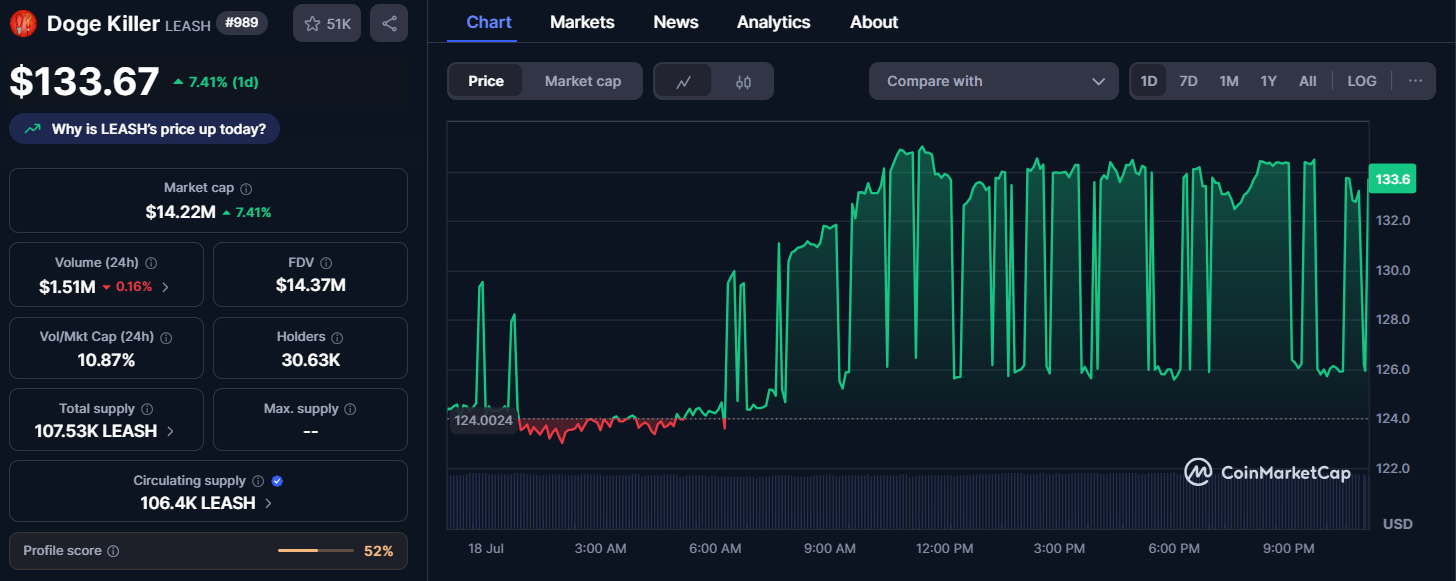
Task: Click the 107.53K LEASH total supply value
Action: point(96,431)
